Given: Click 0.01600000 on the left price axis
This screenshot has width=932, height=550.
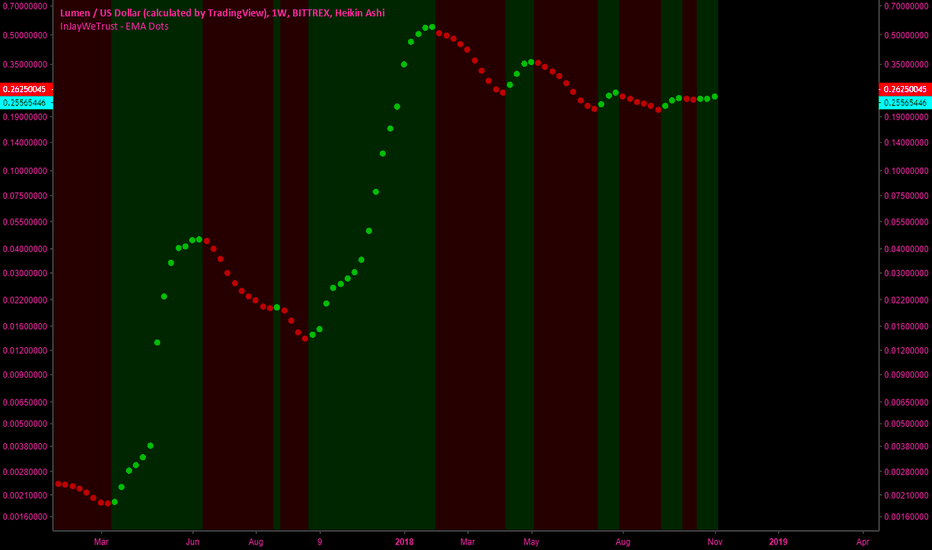Looking at the screenshot, I should pyautogui.click(x=25, y=326).
